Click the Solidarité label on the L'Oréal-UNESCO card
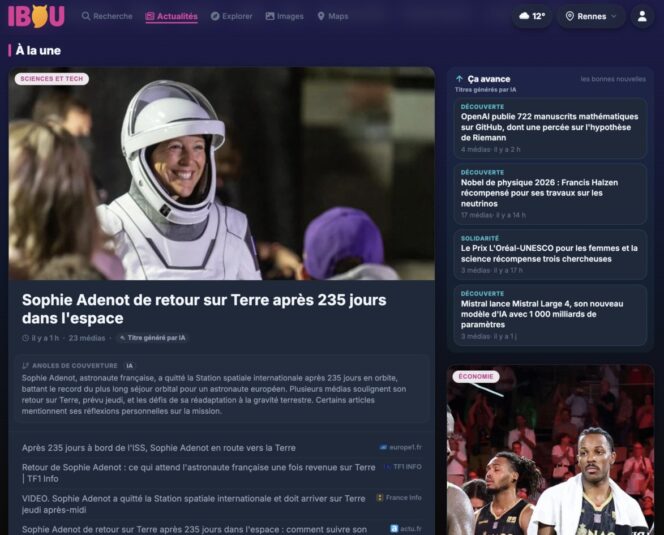664x535 pixels. pyautogui.click(x=480, y=238)
